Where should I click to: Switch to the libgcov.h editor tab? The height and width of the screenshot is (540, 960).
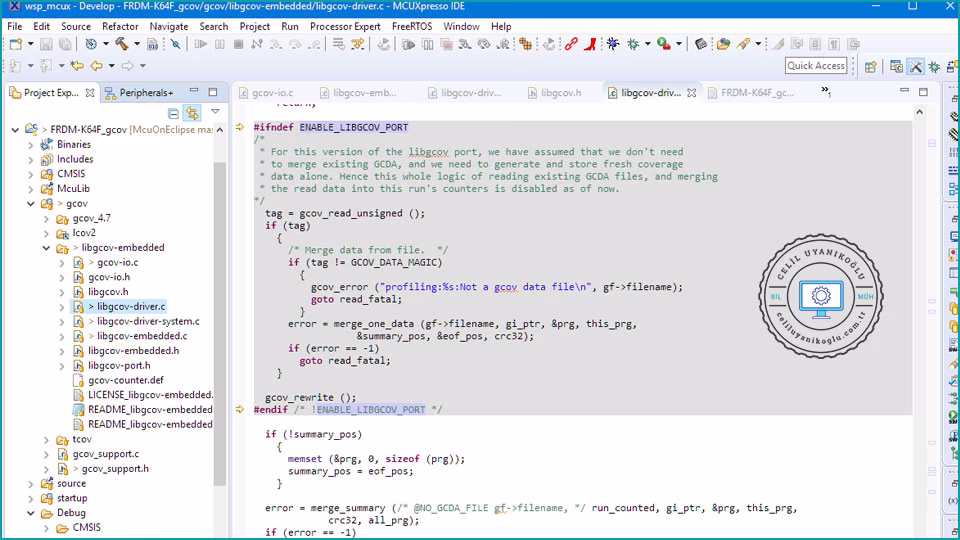[x=560, y=93]
